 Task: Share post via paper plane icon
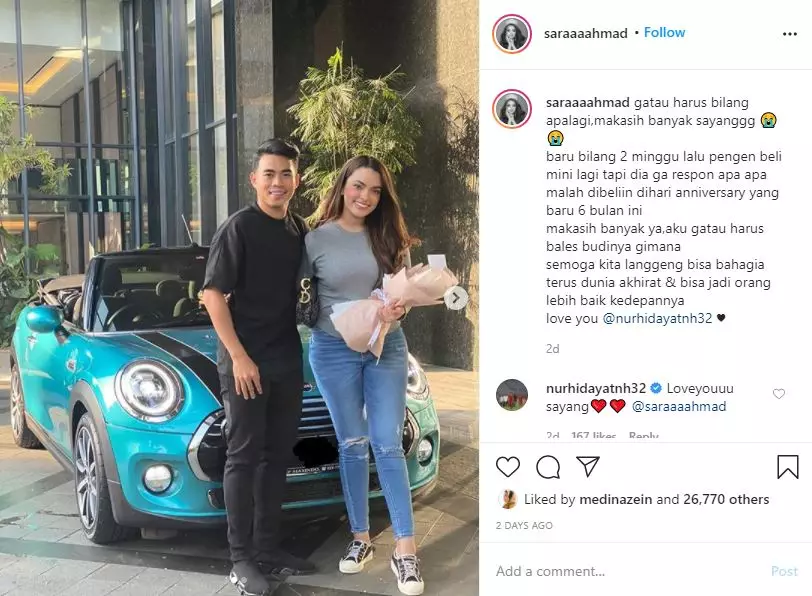588,466
